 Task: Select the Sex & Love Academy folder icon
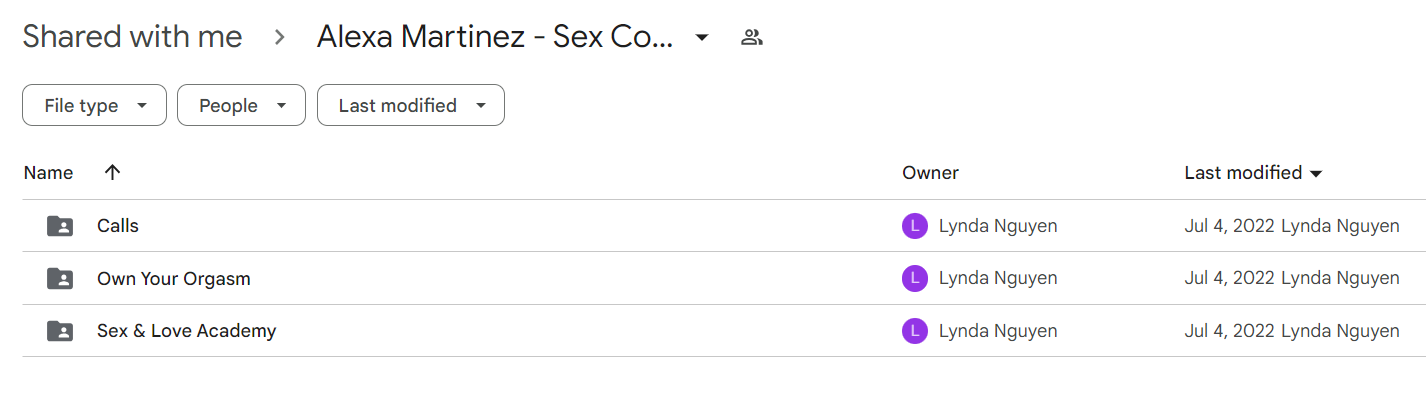[x=60, y=330]
